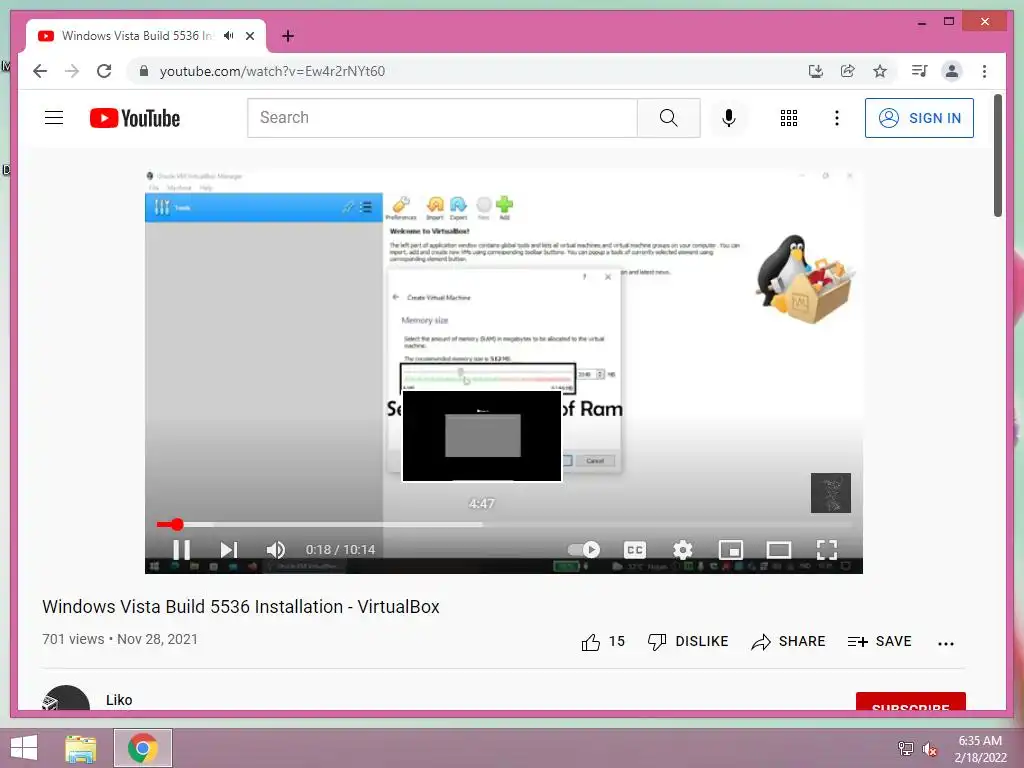Pause the video
1024x768 pixels.
point(182,550)
